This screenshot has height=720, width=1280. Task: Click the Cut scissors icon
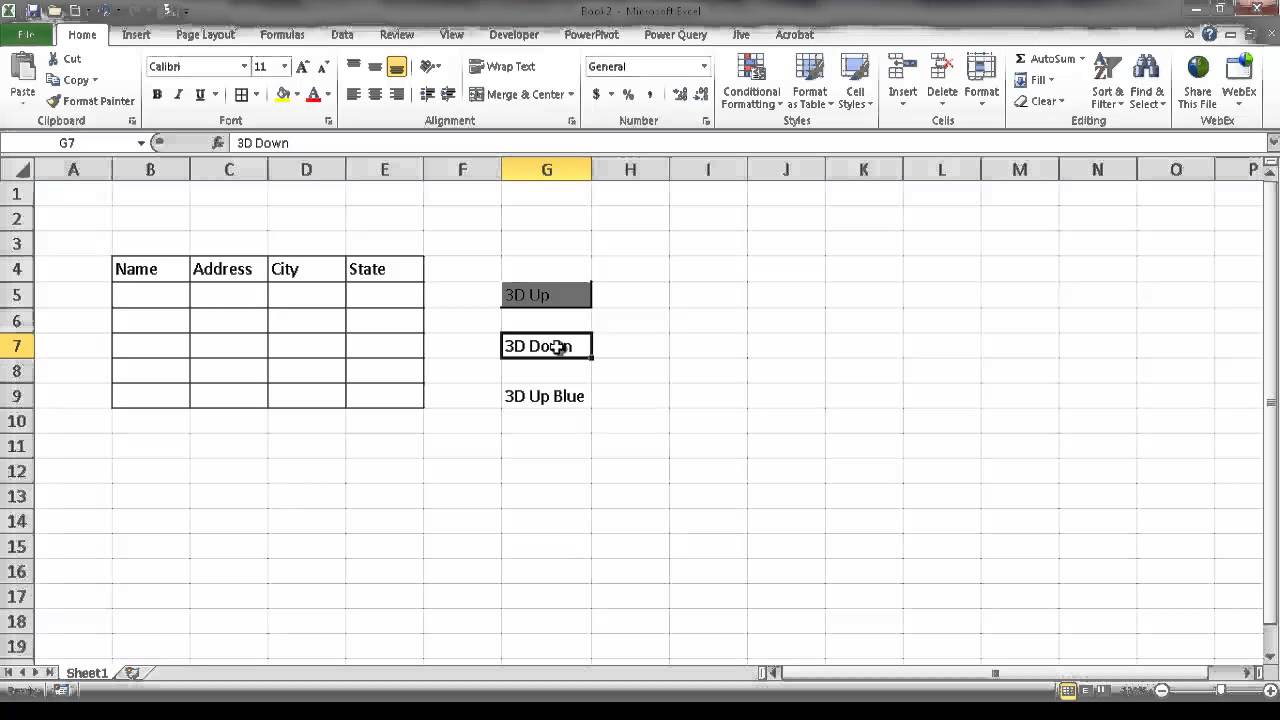point(54,59)
